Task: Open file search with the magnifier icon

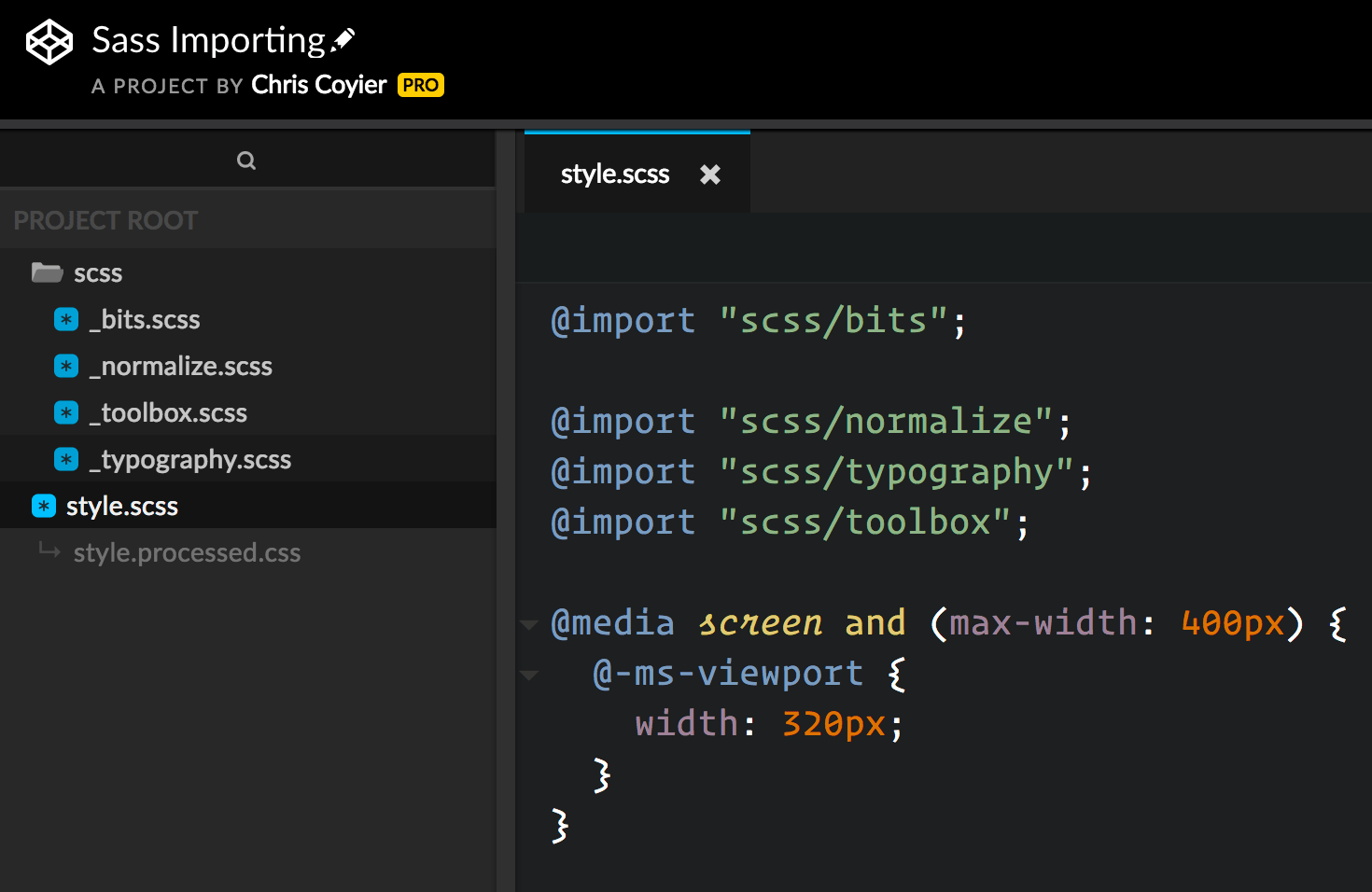Action: pyautogui.click(x=246, y=160)
